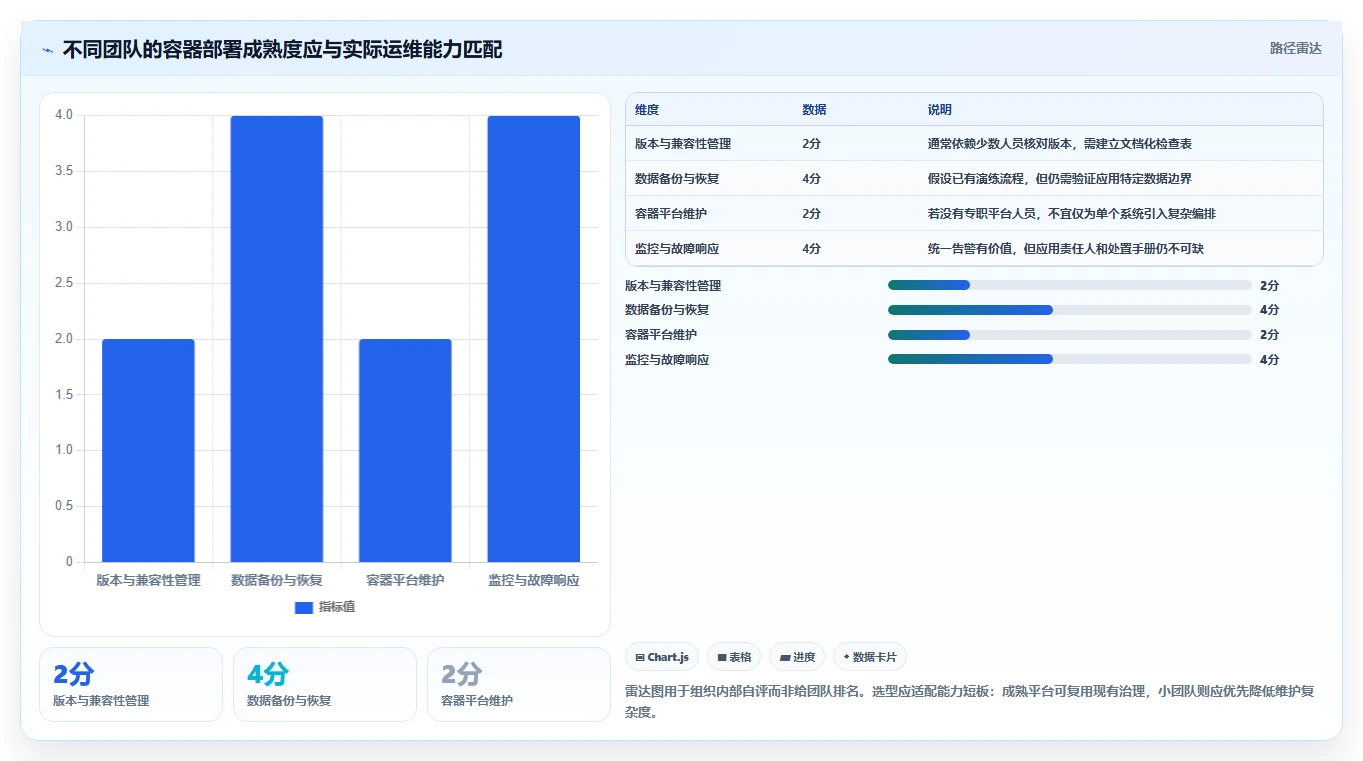Click x-axis label 数据备份与恢复
This screenshot has width=1363, height=761.
click(x=277, y=580)
